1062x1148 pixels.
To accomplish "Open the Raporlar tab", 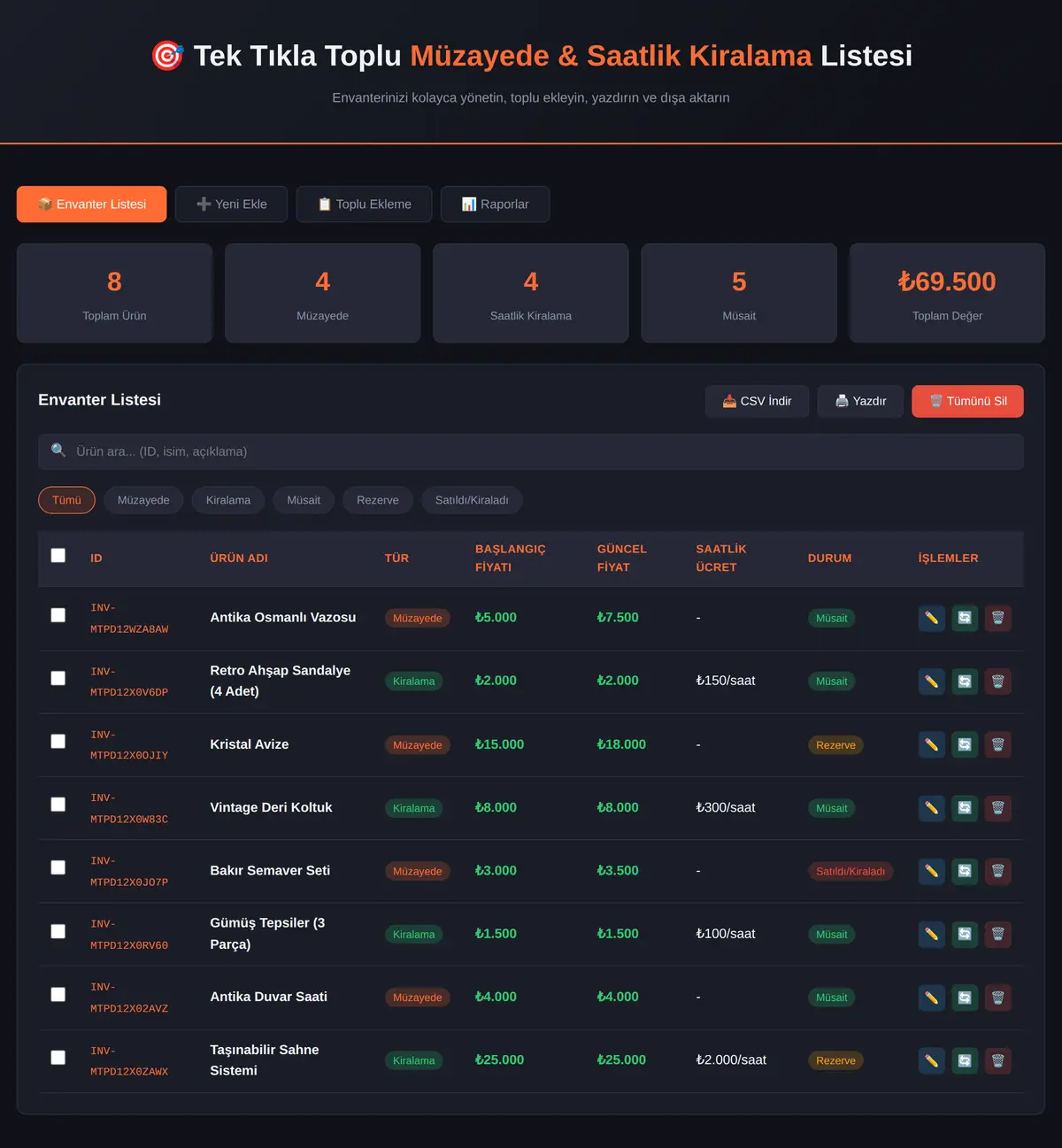I will pos(495,204).
